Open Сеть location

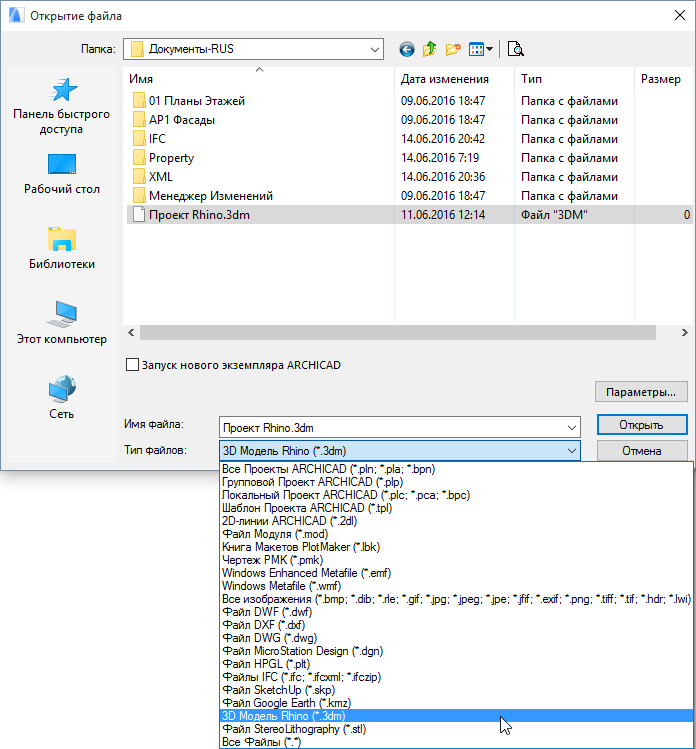click(x=62, y=397)
